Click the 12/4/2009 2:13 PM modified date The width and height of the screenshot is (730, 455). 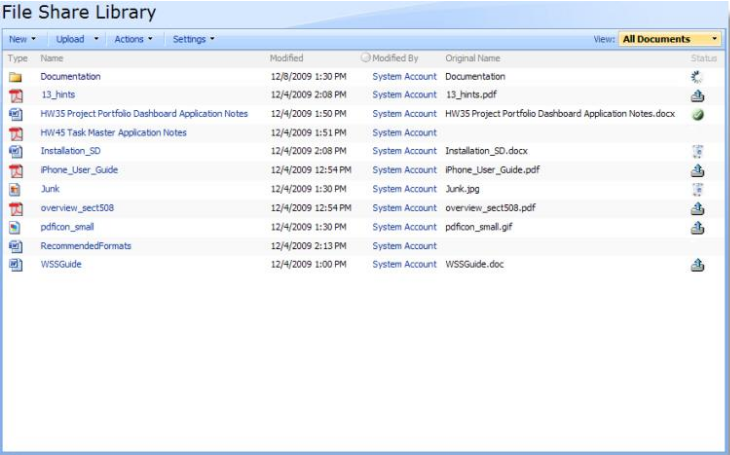309,246
